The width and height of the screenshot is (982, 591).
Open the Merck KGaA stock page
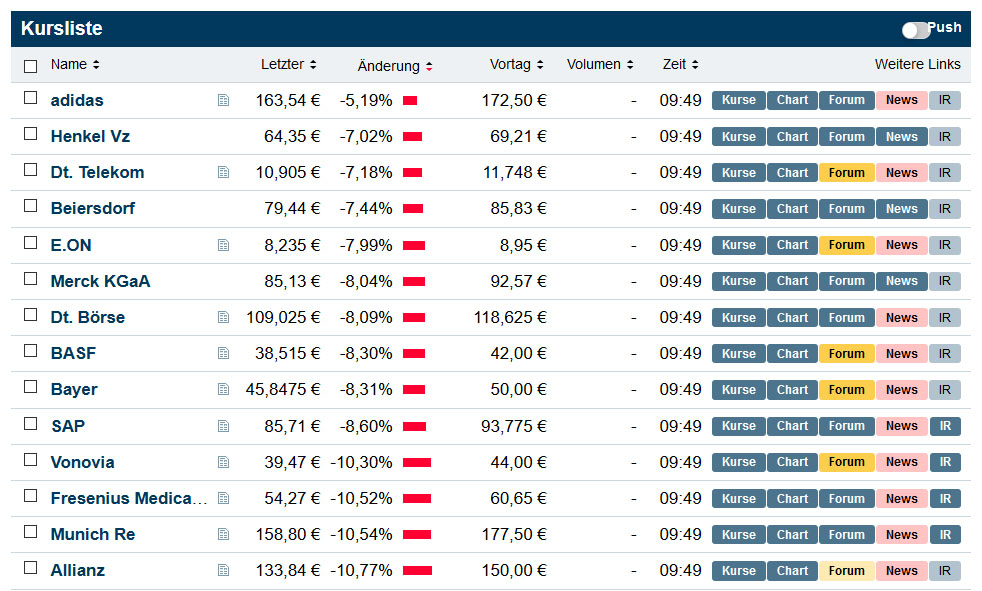pos(100,281)
